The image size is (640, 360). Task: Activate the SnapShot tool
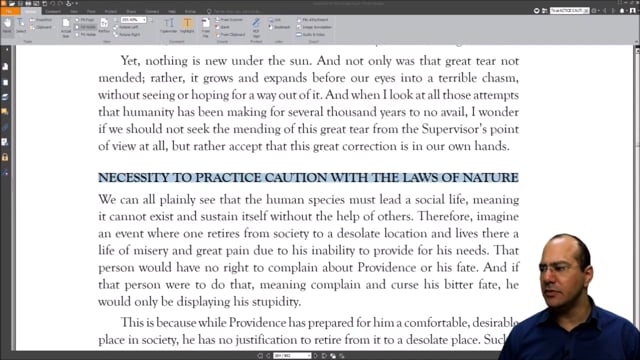41,20
